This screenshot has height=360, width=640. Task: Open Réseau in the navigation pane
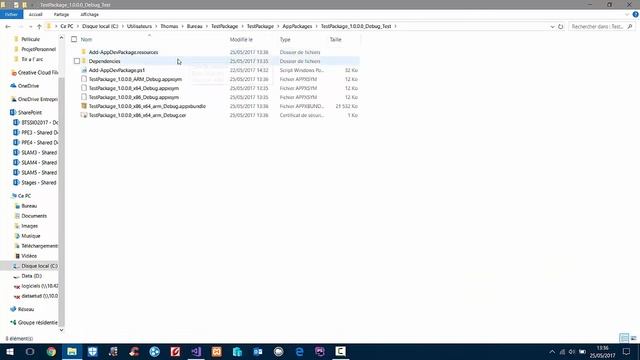26,309
